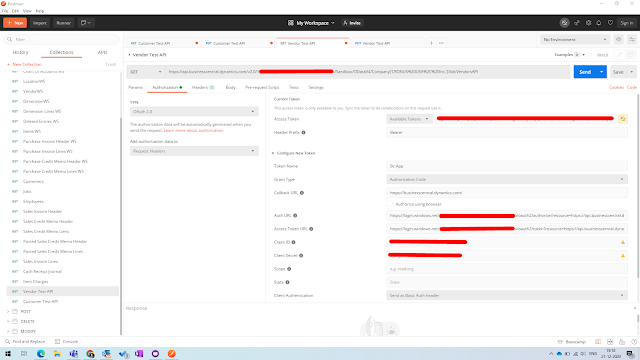Click the Token Name input field
This screenshot has height=360, width=640.
(x=507, y=166)
